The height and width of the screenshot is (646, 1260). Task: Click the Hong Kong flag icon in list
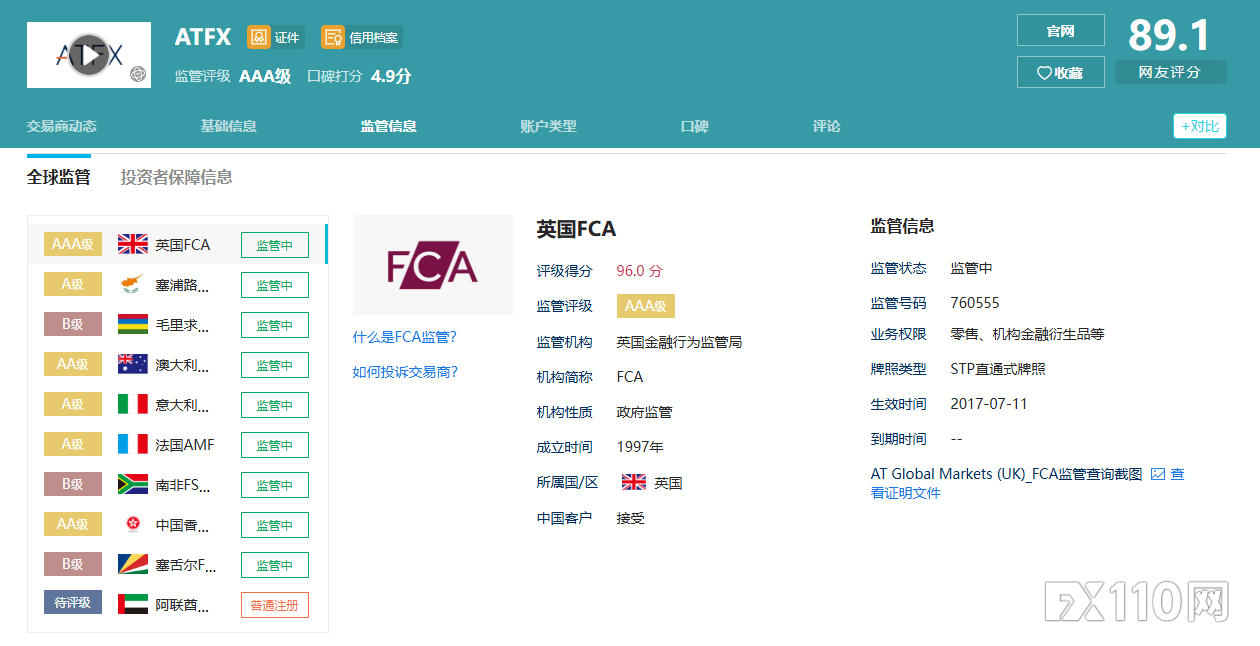coord(133,525)
